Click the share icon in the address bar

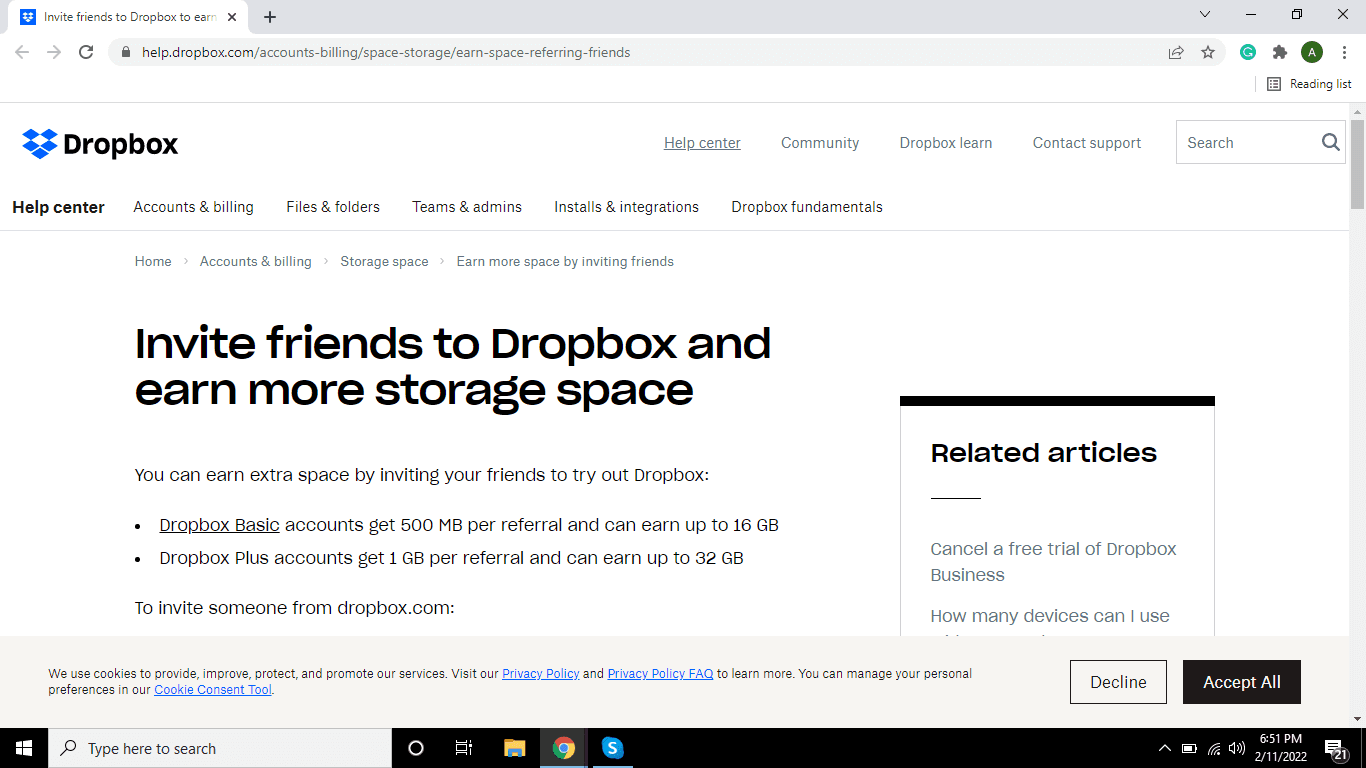(x=1176, y=51)
